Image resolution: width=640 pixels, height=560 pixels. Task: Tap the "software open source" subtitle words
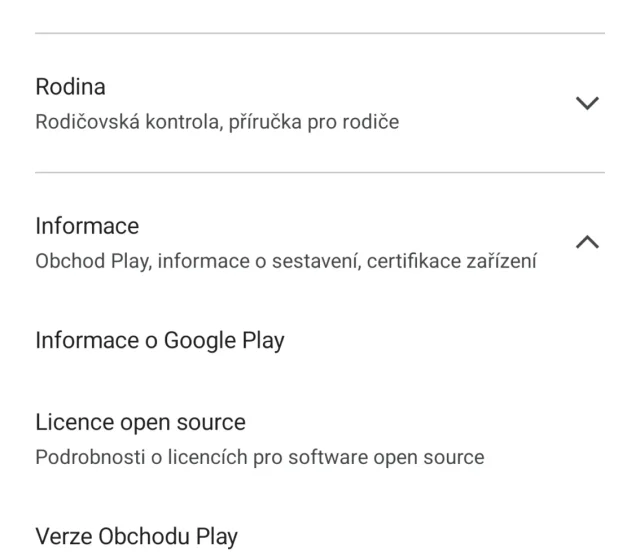(398, 458)
